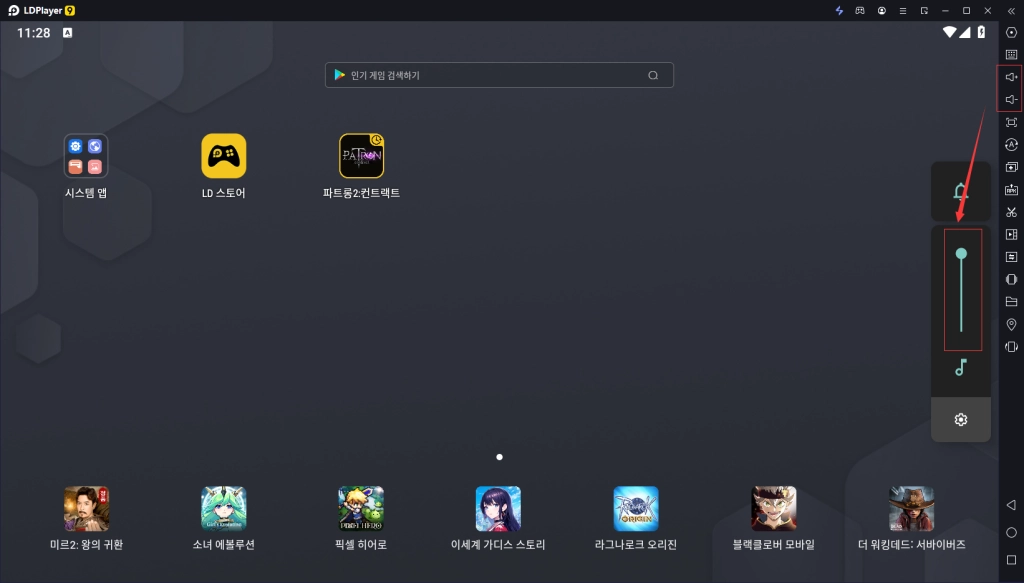Click the media volume slider handle
The image size is (1024, 583).
point(961,254)
